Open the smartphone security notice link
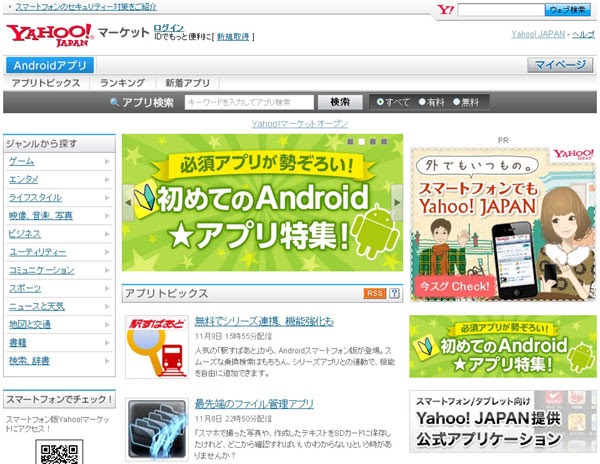Screen dimensions: 600x464 (86, 7)
